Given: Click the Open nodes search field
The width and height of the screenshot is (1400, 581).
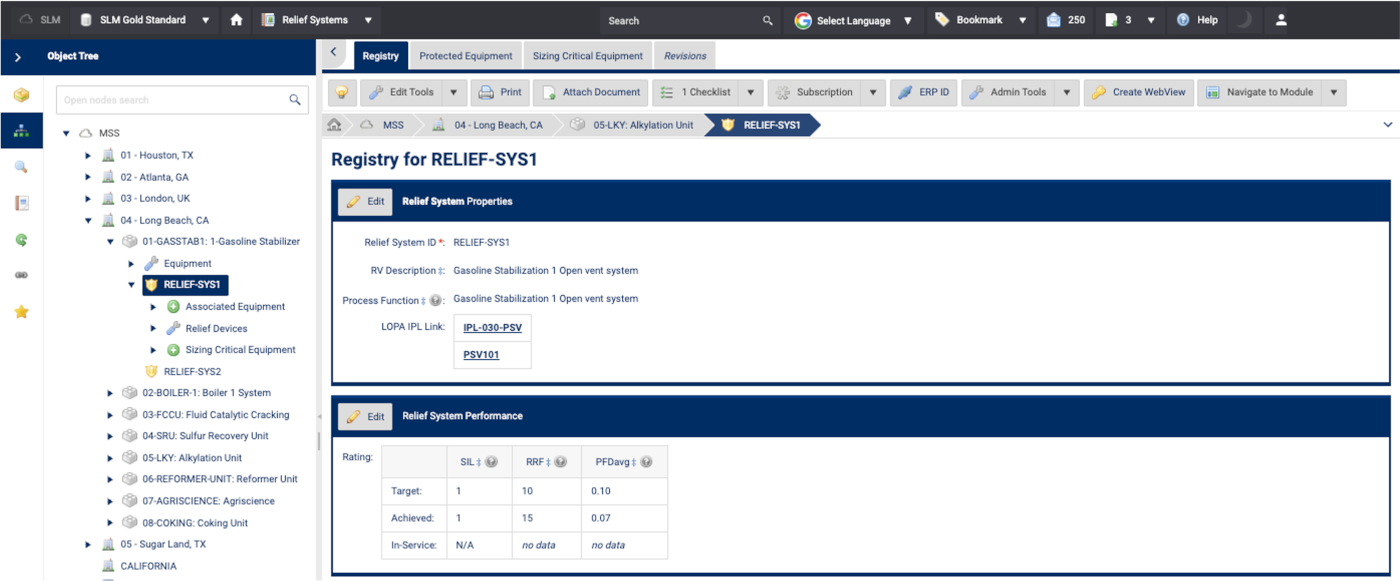Looking at the screenshot, I should coord(172,100).
